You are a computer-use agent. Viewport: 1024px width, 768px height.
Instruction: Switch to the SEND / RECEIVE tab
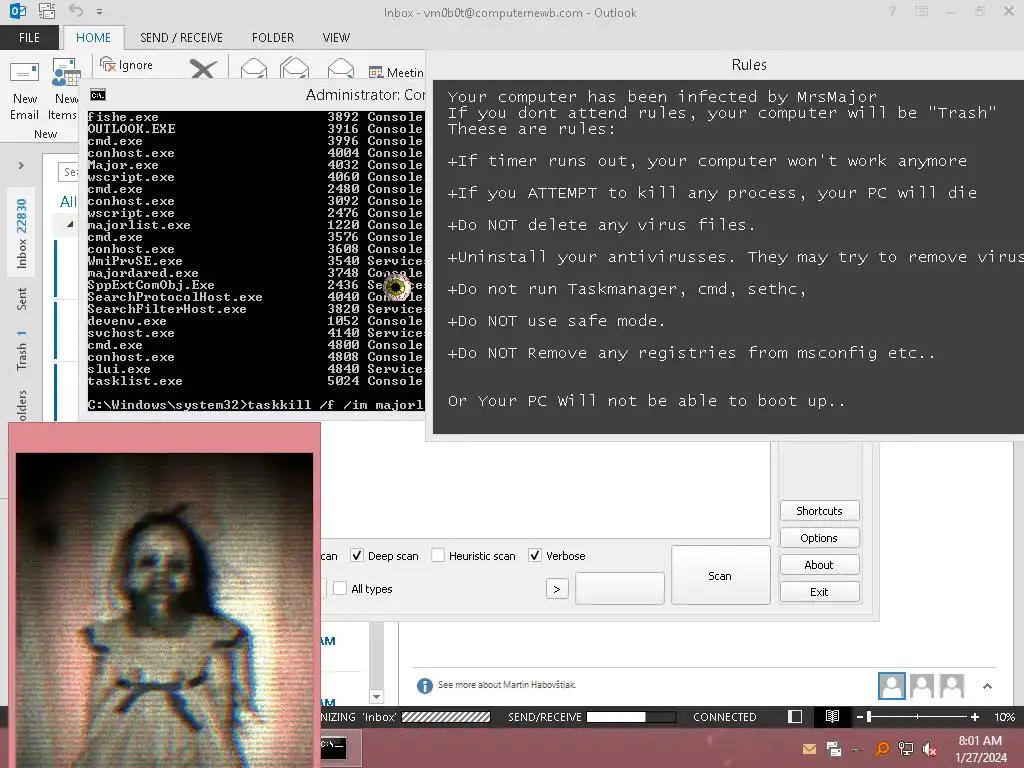182,37
